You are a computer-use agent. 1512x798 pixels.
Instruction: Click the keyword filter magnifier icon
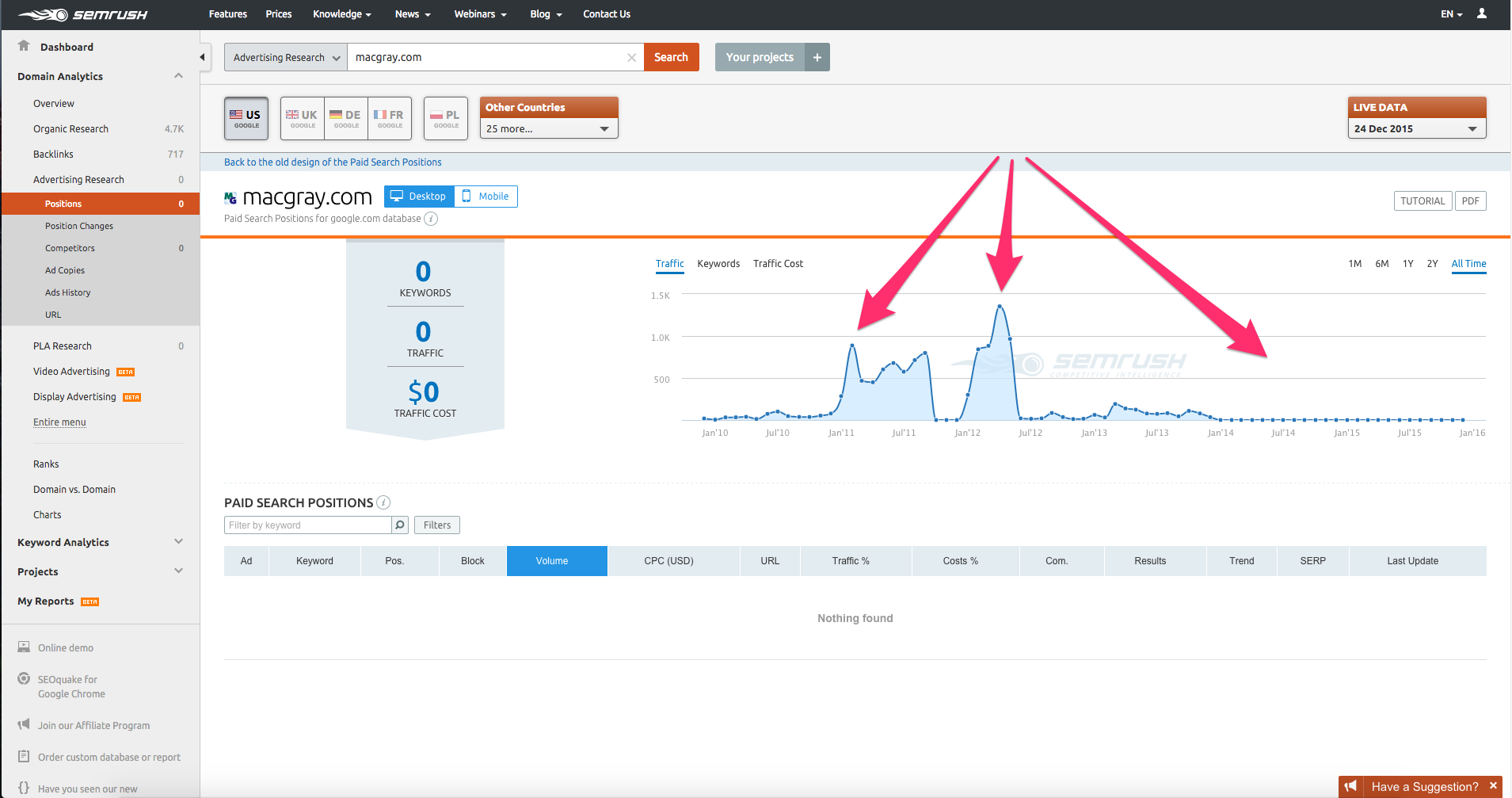pyautogui.click(x=400, y=525)
